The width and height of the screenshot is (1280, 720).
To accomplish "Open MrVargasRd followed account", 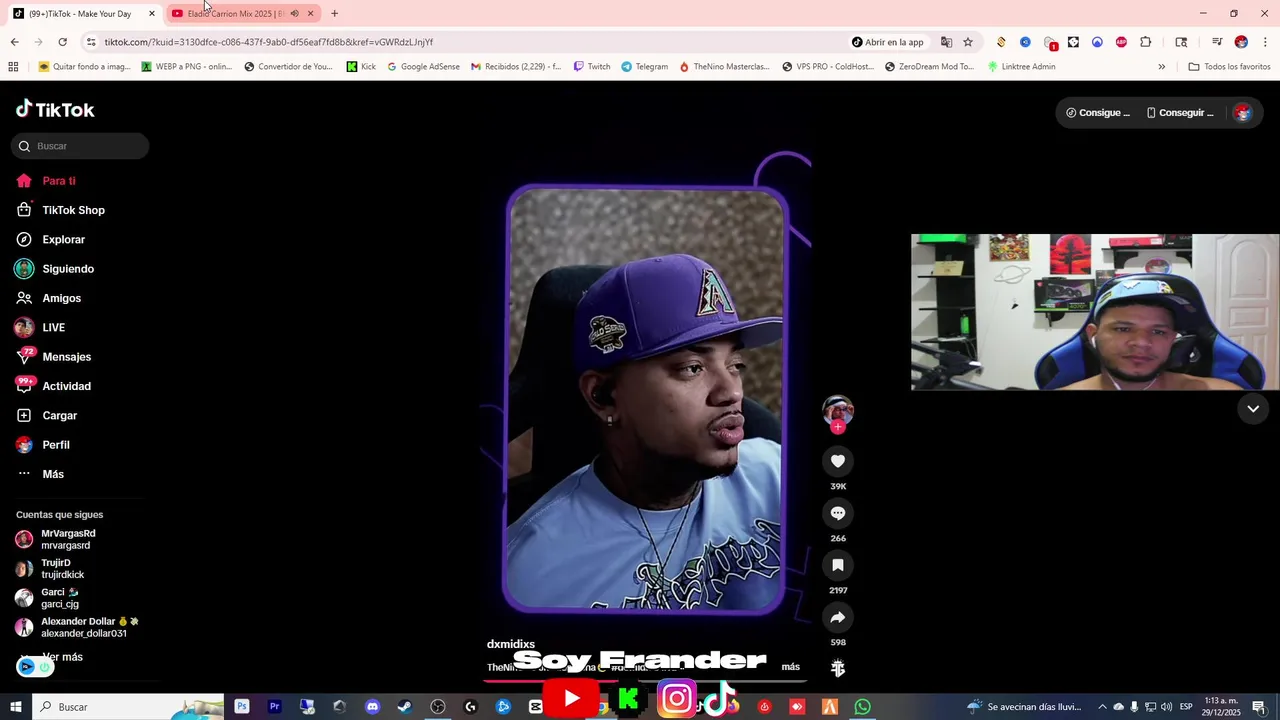I will click(x=56, y=540).
